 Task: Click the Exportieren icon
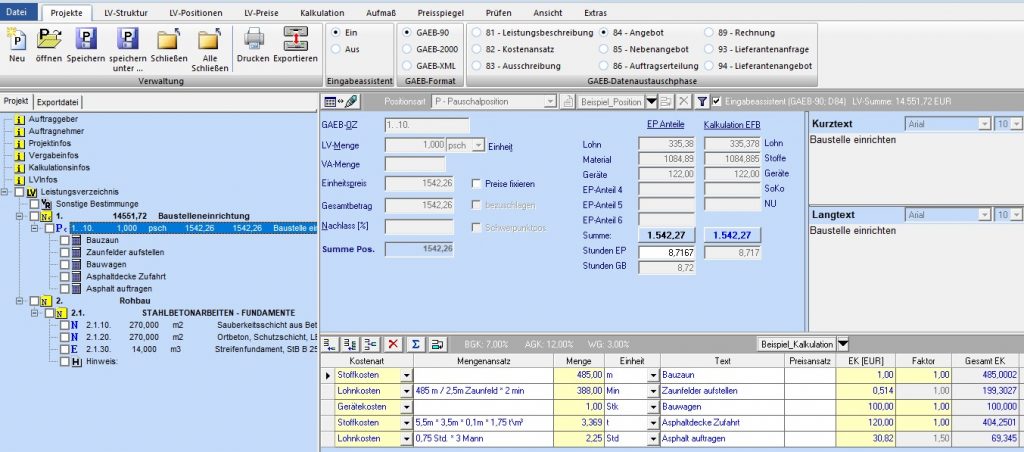295,39
